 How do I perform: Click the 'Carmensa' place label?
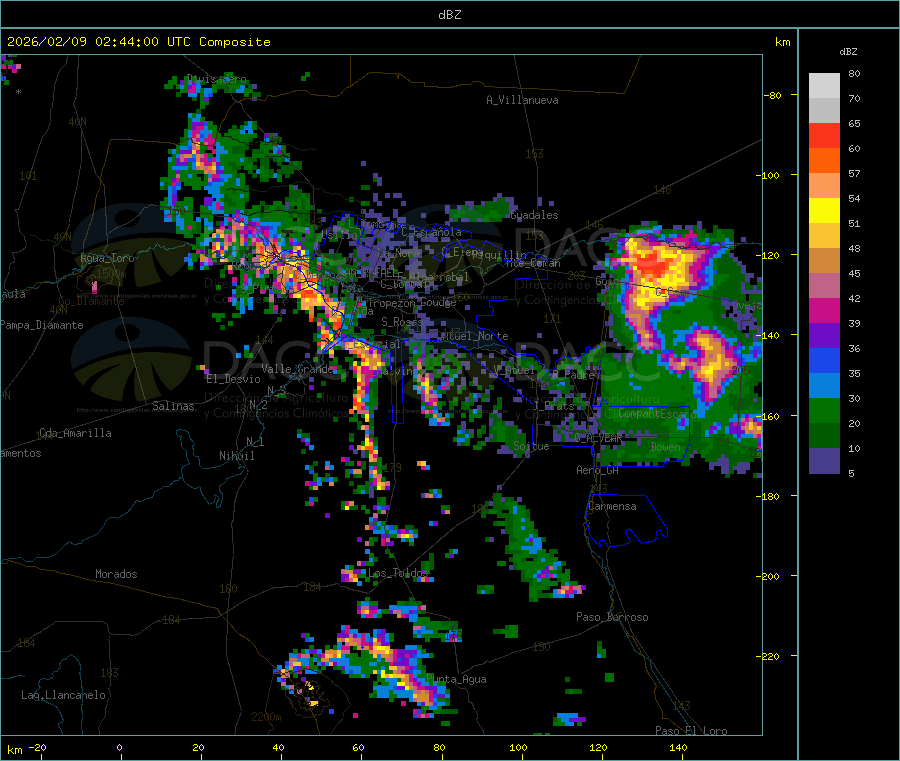pos(612,506)
